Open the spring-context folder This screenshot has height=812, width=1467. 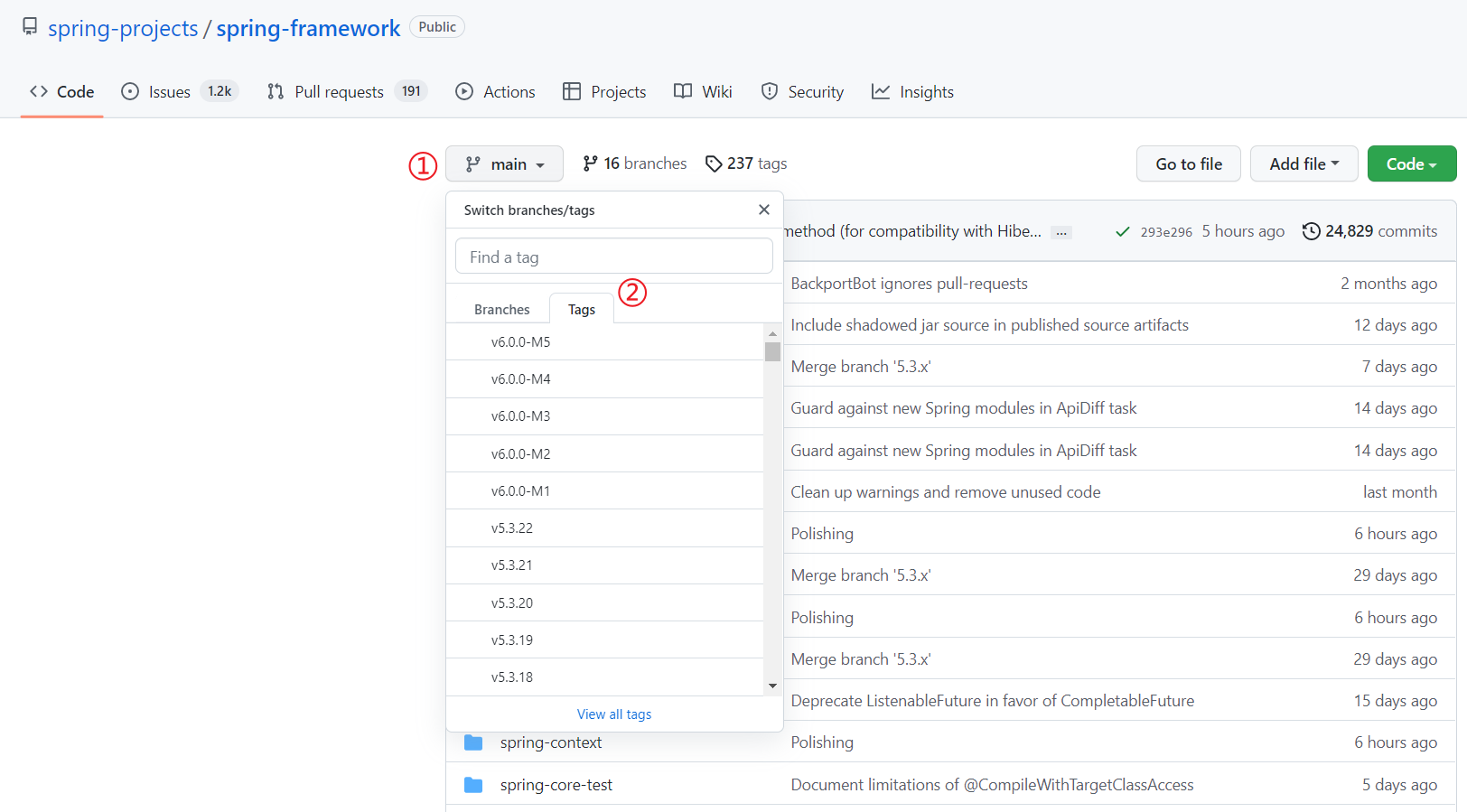tap(551, 742)
